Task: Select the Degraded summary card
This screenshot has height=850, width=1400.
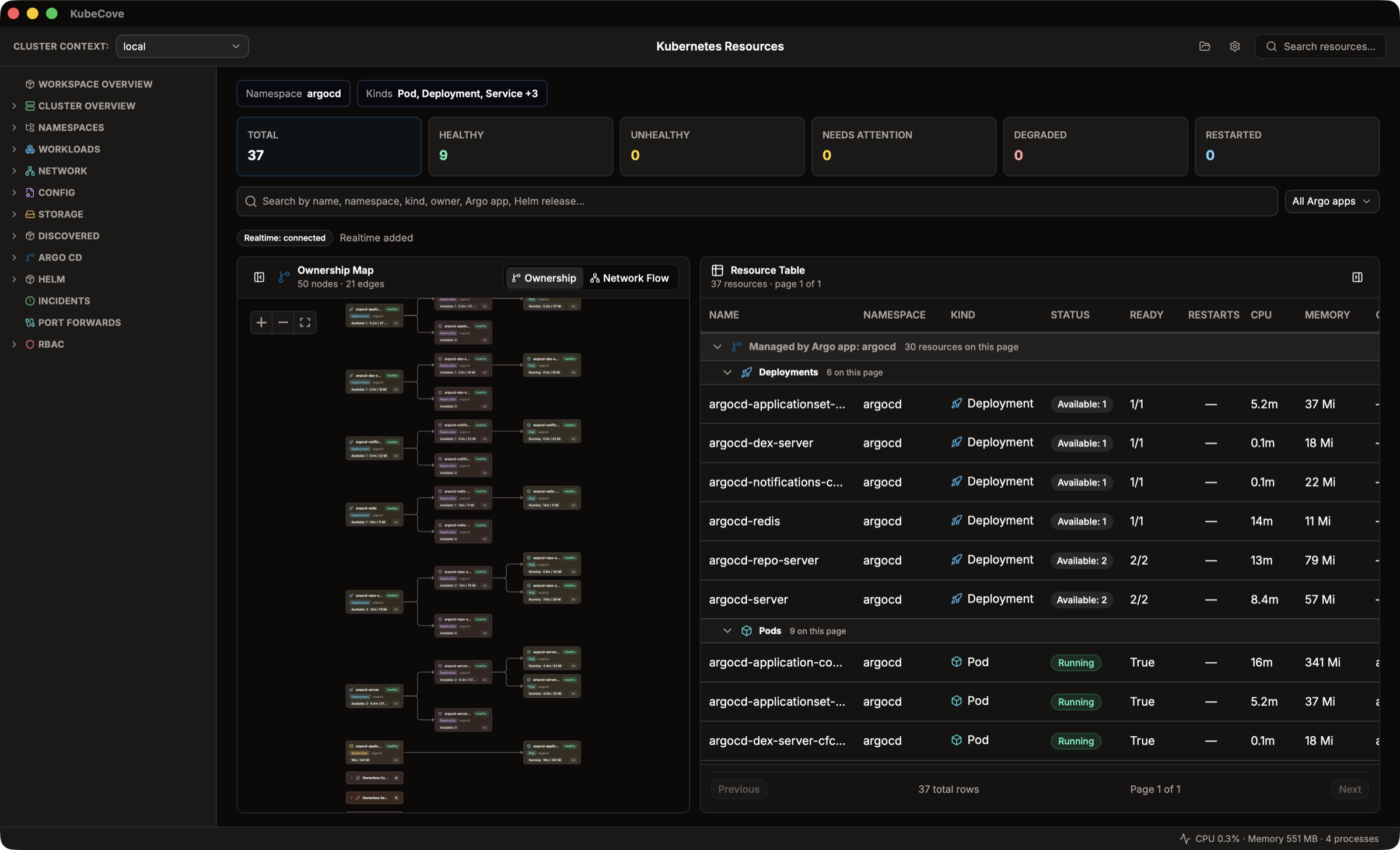Action: 1095,146
